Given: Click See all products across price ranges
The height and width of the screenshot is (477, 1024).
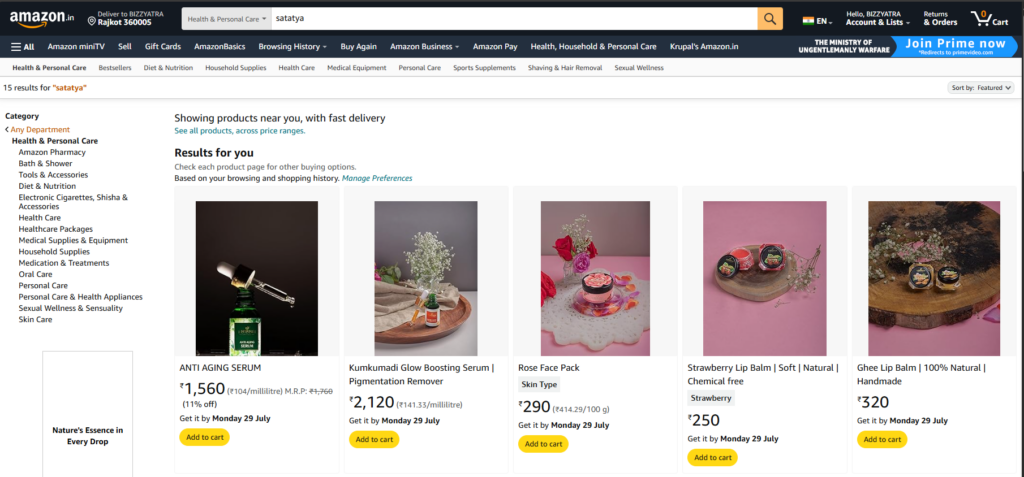Looking at the screenshot, I should [x=239, y=131].
